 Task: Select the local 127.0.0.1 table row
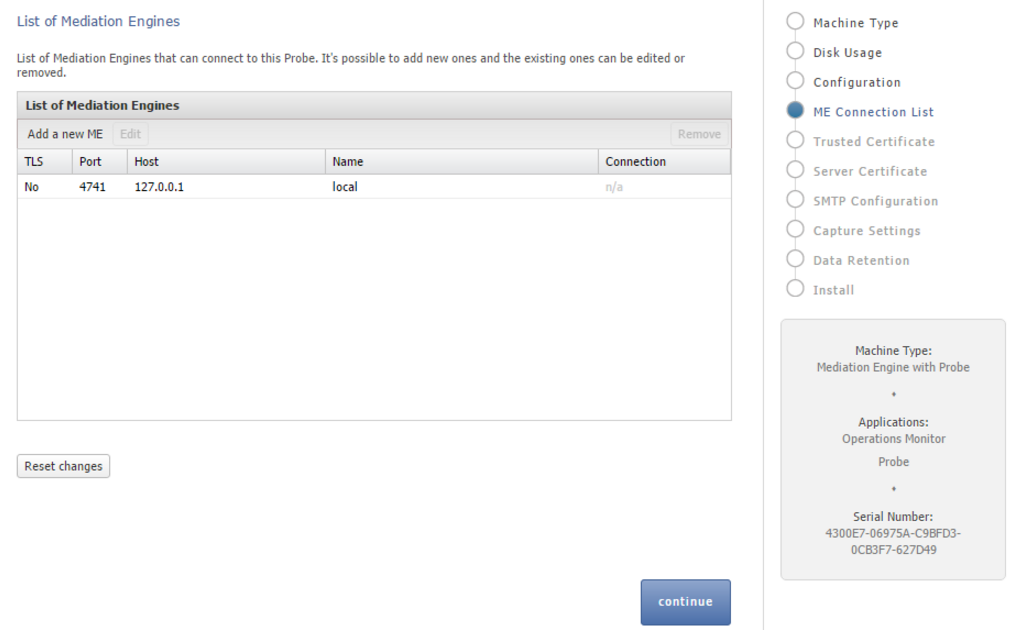click(x=374, y=187)
